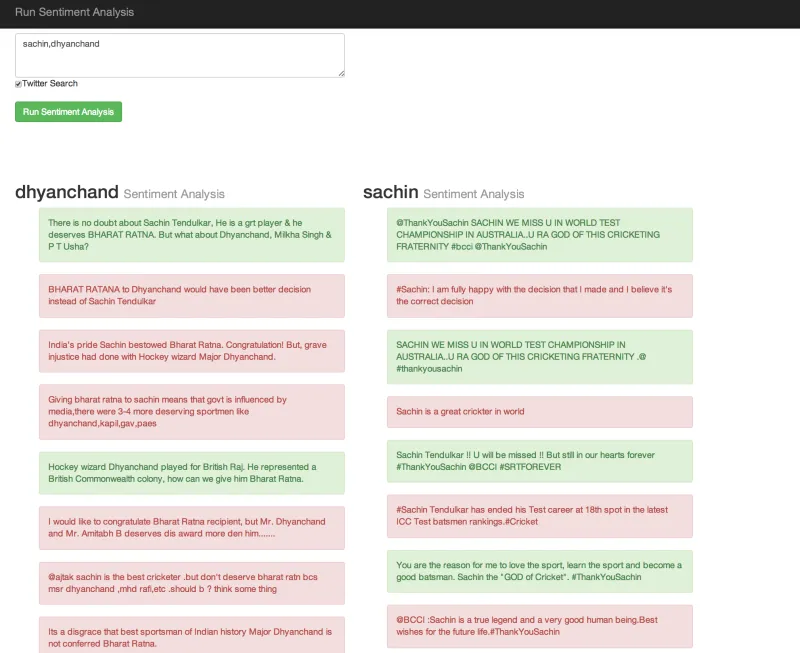The image size is (800, 653).
Task: Click the @ajtak sachin best cricketer tweet
Action: coord(192,583)
